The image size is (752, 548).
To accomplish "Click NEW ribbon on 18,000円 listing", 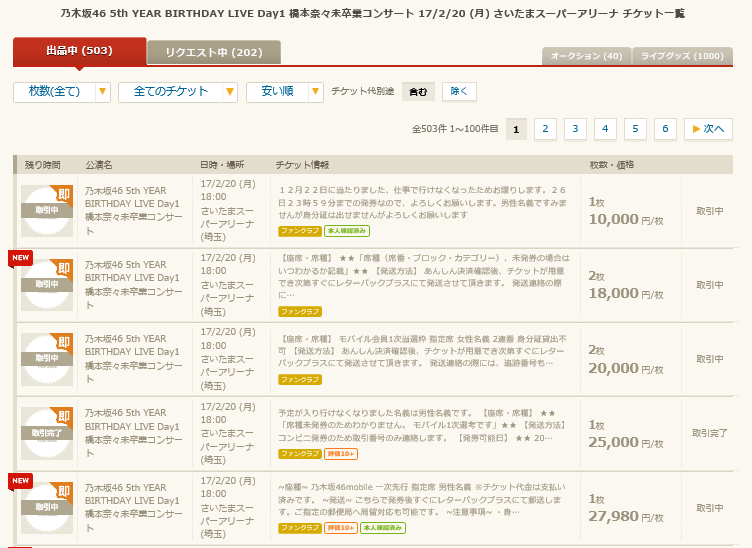I will coord(20,258).
